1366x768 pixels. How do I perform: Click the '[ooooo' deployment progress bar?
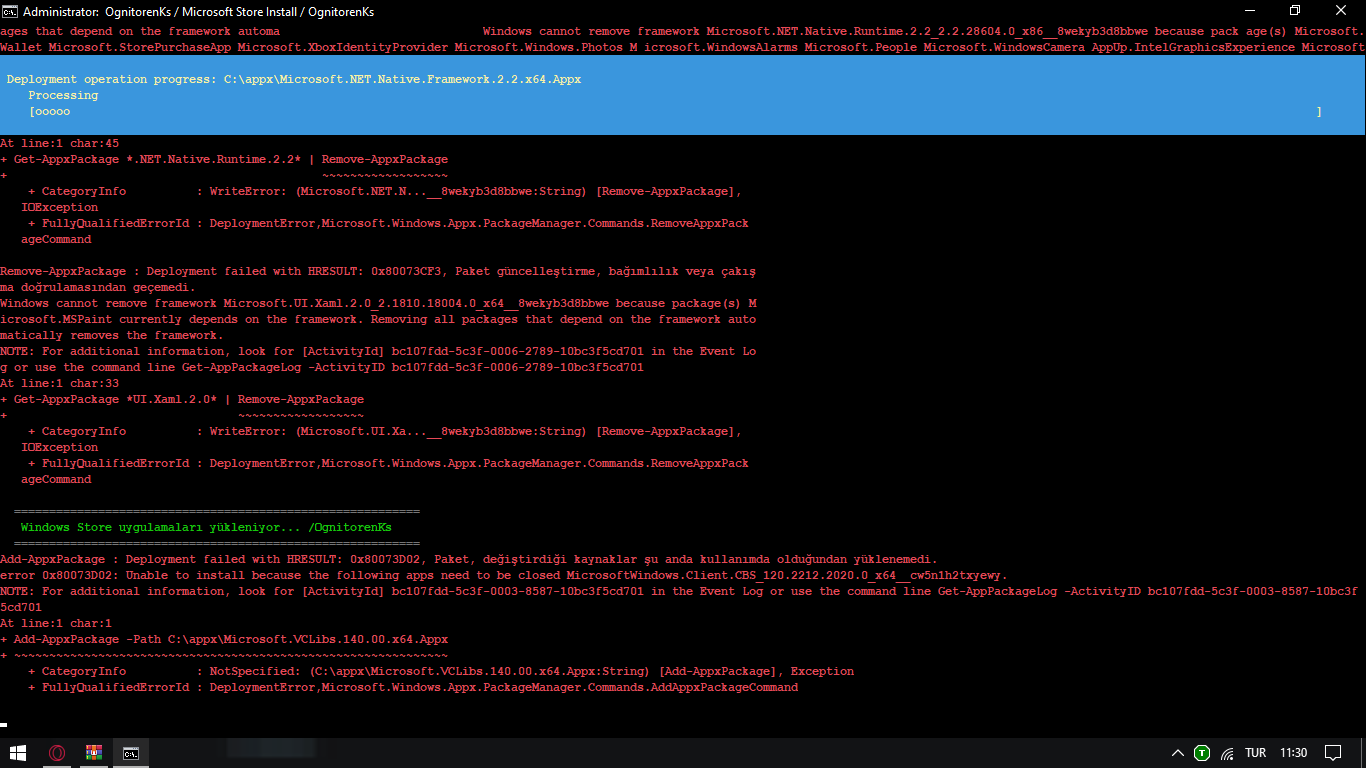click(676, 111)
